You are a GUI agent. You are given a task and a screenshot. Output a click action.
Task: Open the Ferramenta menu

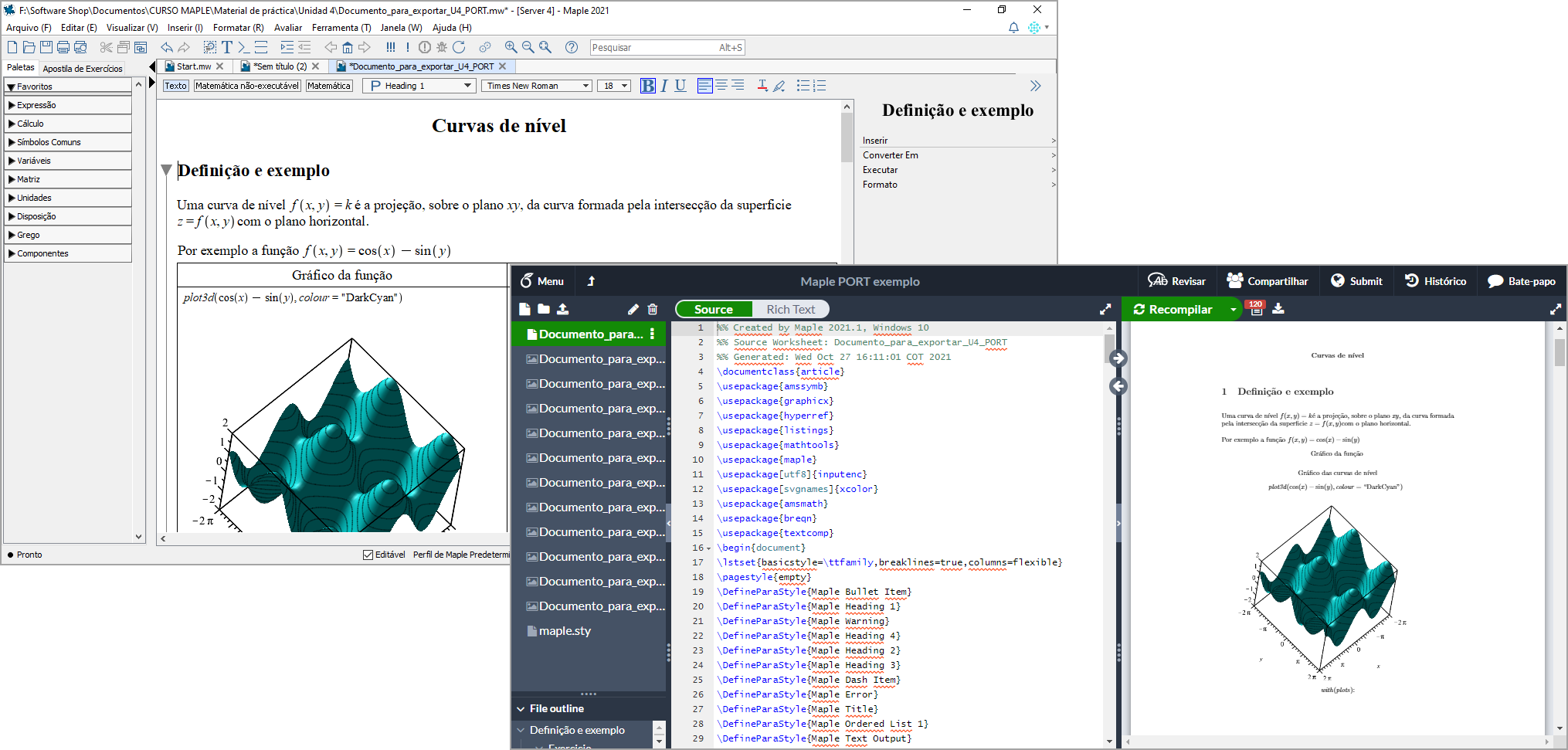pyautogui.click(x=341, y=28)
